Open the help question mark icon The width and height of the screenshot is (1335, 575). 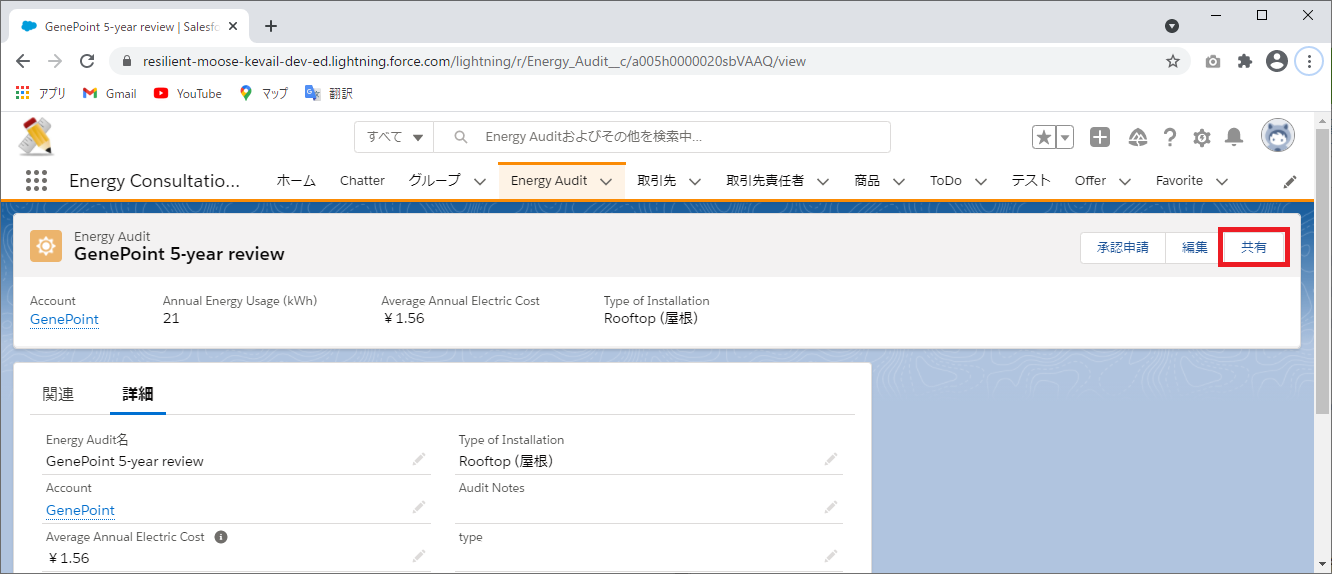click(1169, 138)
